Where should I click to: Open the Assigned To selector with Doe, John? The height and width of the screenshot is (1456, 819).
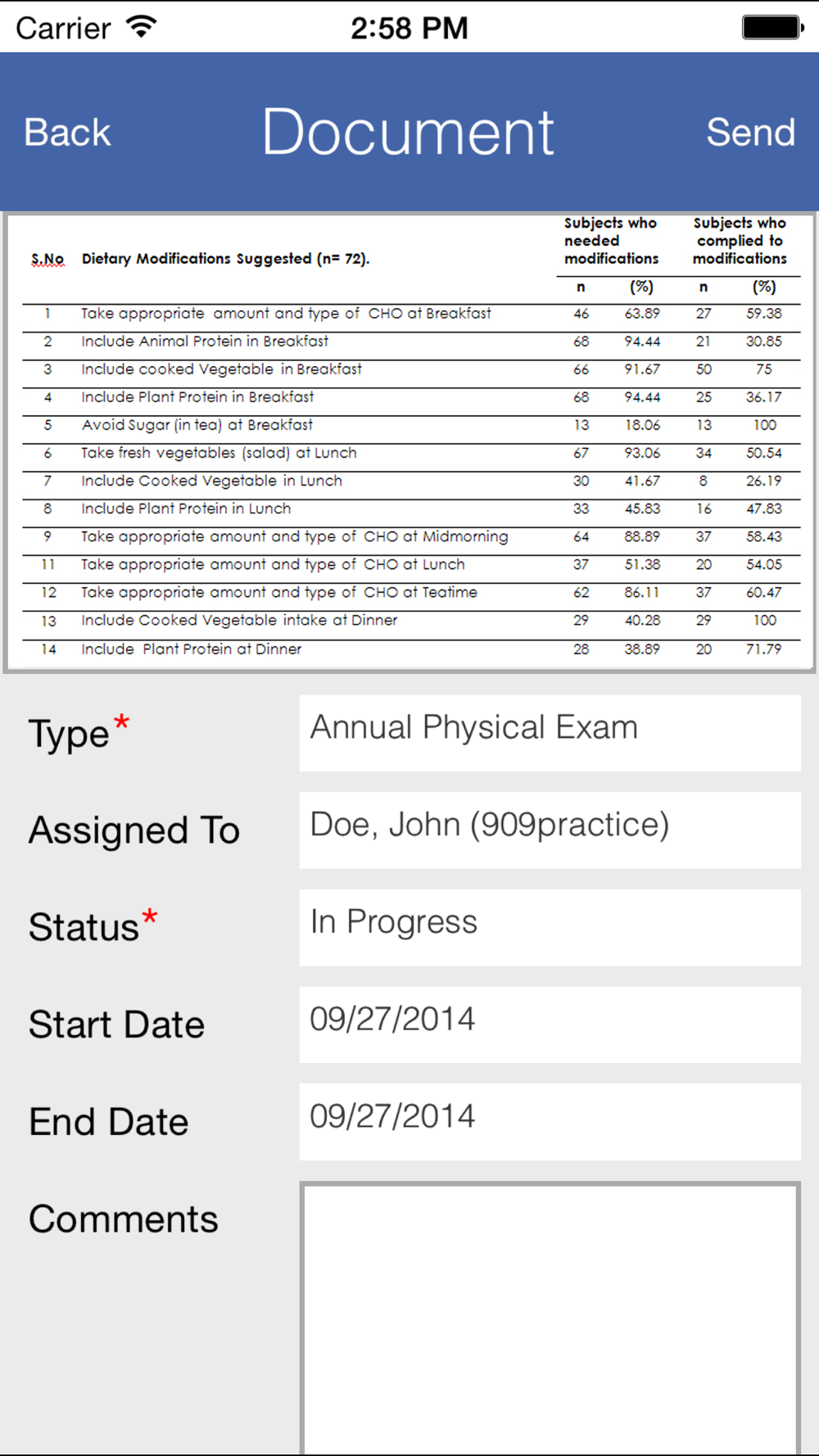click(x=550, y=829)
